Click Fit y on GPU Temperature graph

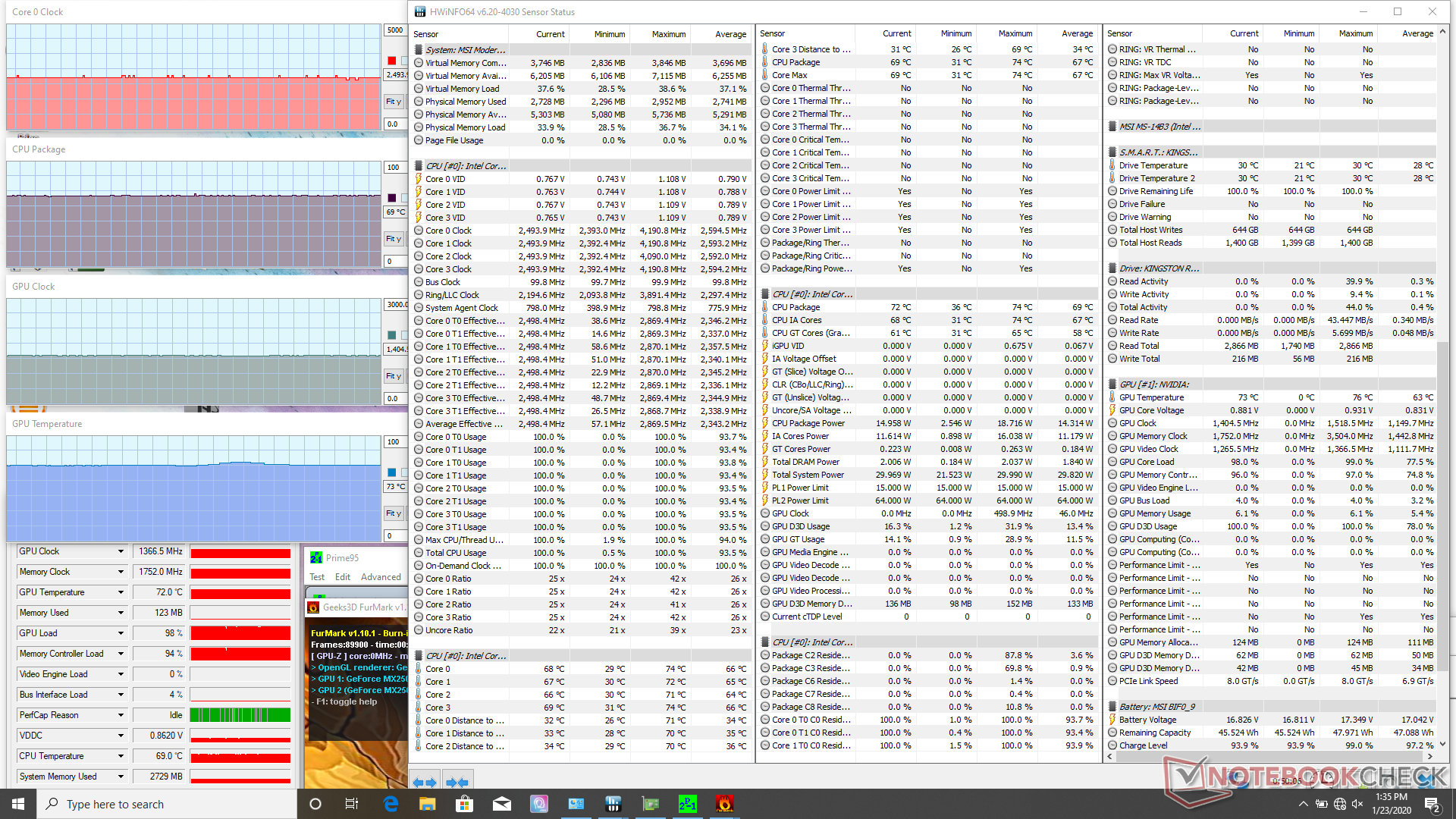point(394,513)
